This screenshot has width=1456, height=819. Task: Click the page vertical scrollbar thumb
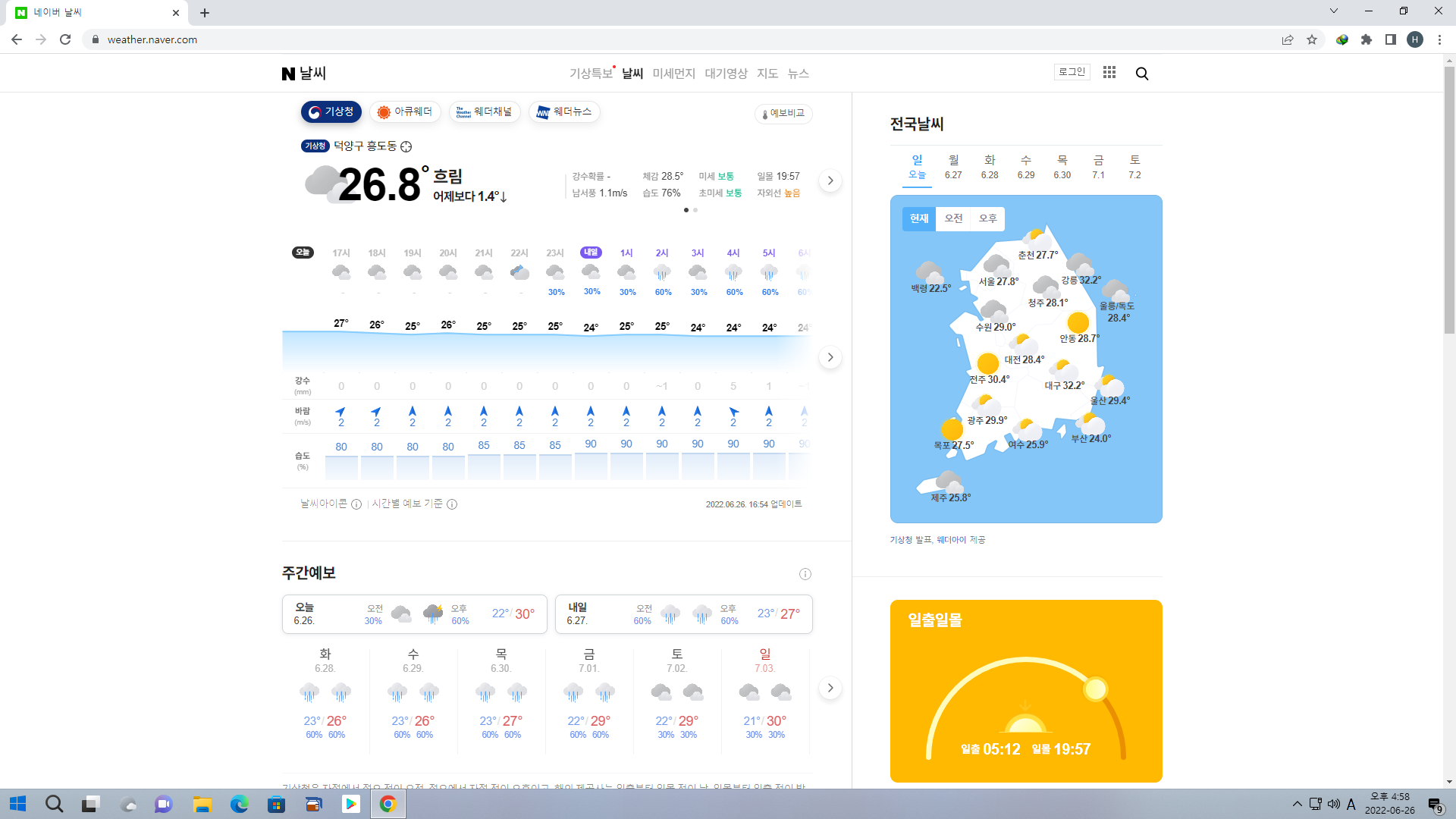point(1449,201)
